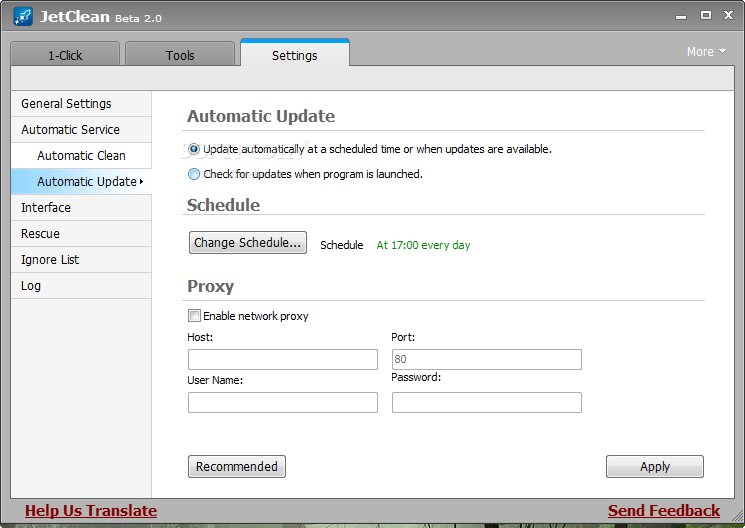Viewport: 745px width, 528px height.
Task: Focus the Password input field
Action: [487, 403]
